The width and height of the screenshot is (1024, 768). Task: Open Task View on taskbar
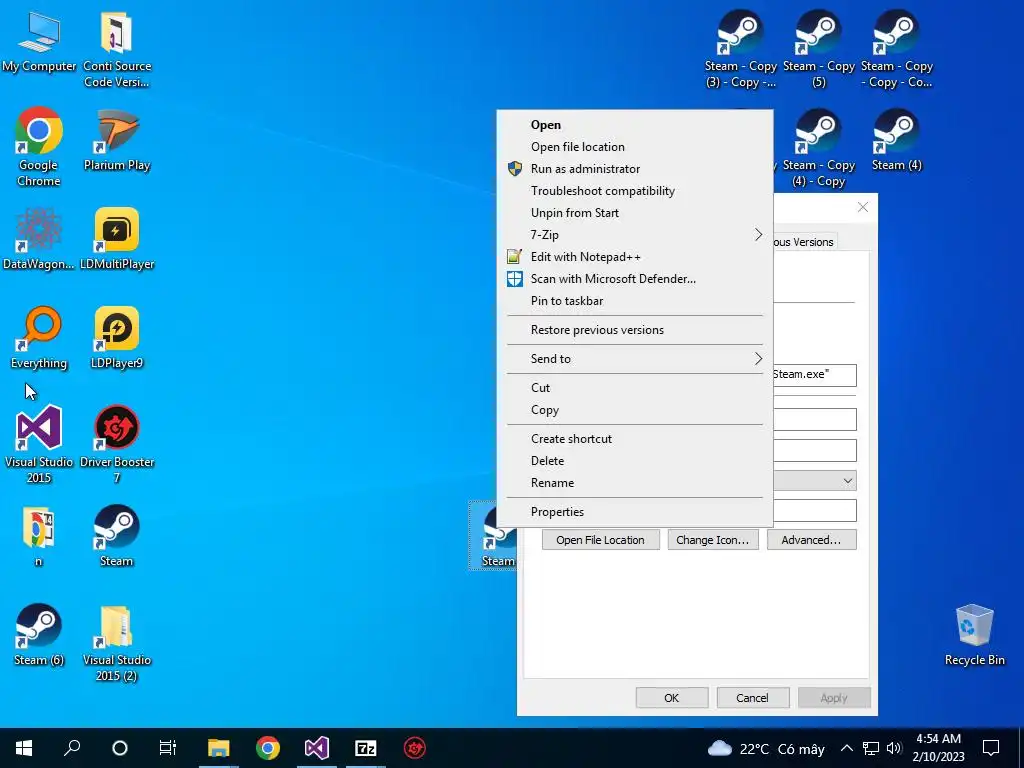pyautogui.click(x=168, y=748)
